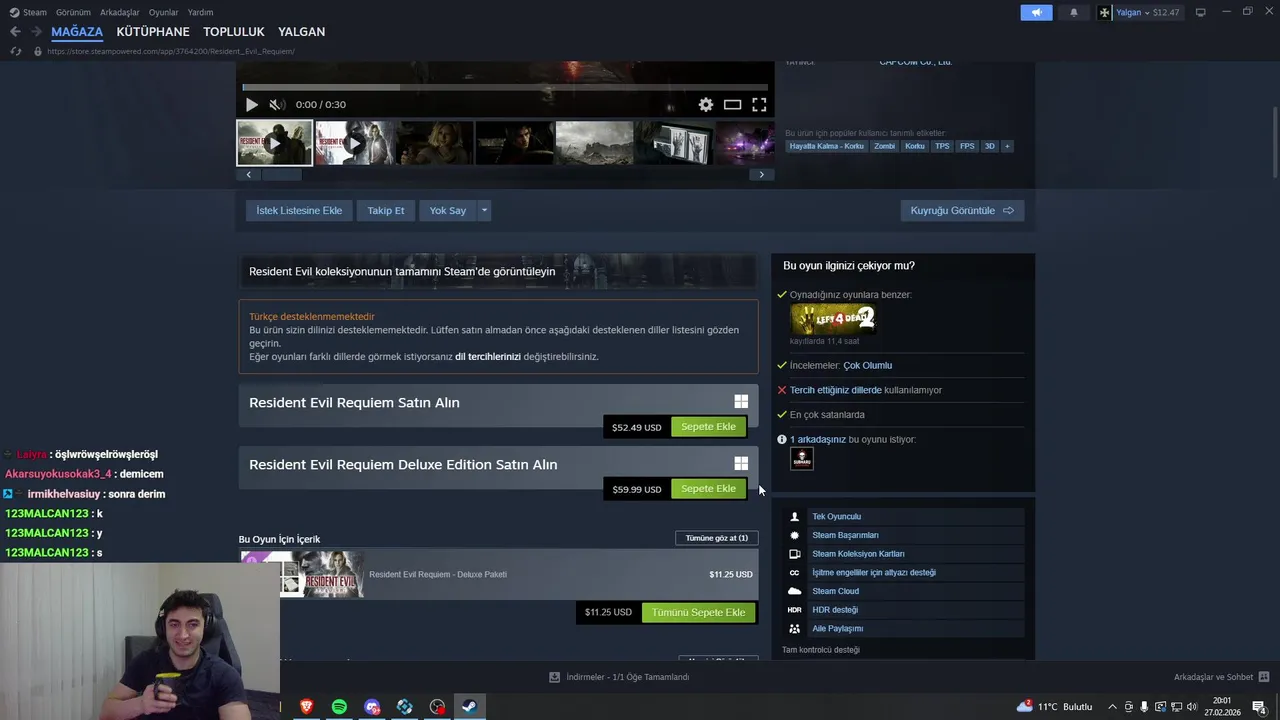1280x720 pixels.
Task: Add a tag with the plus button
Action: point(1007,146)
